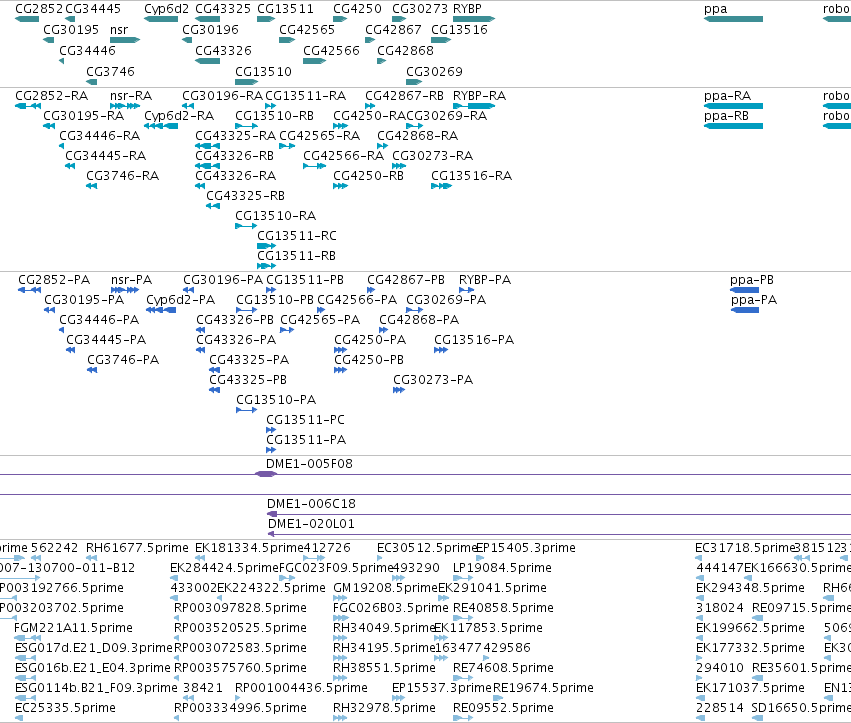Open the DME1-020L01 clone feature
Screen dimensions: 851x723
pos(559,535)
